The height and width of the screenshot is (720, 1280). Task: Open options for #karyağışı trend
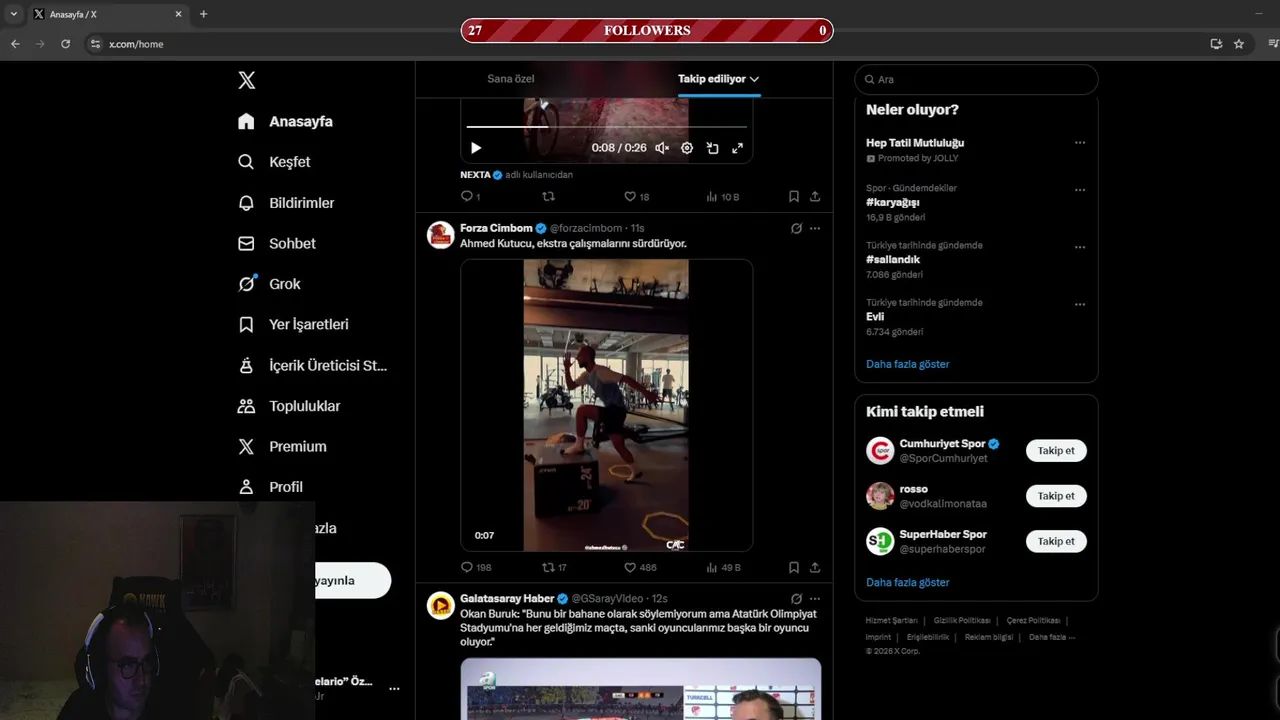point(1080,190)
